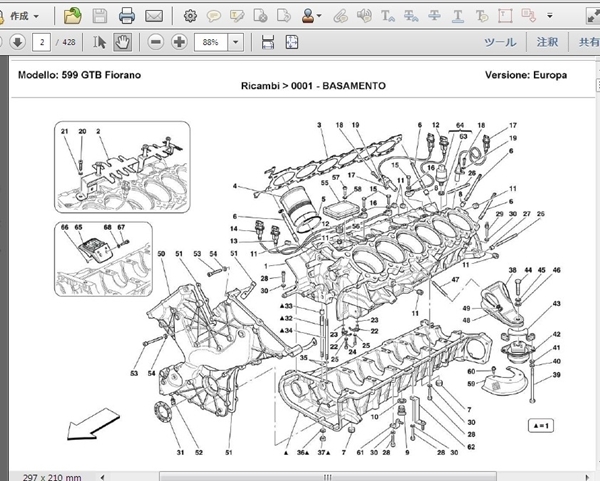
Task: Click part number 4 label
Action: pyautogui.click(x=235, y=186)
